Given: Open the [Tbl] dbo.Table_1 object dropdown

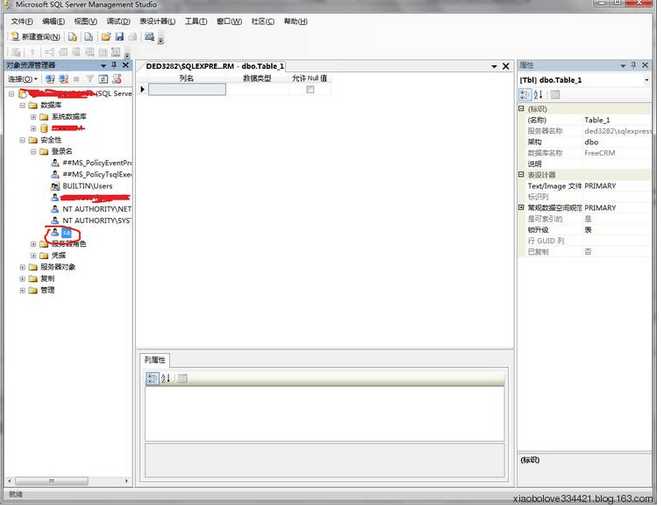Looking at the screenshot, I should (x=646, y=80).
